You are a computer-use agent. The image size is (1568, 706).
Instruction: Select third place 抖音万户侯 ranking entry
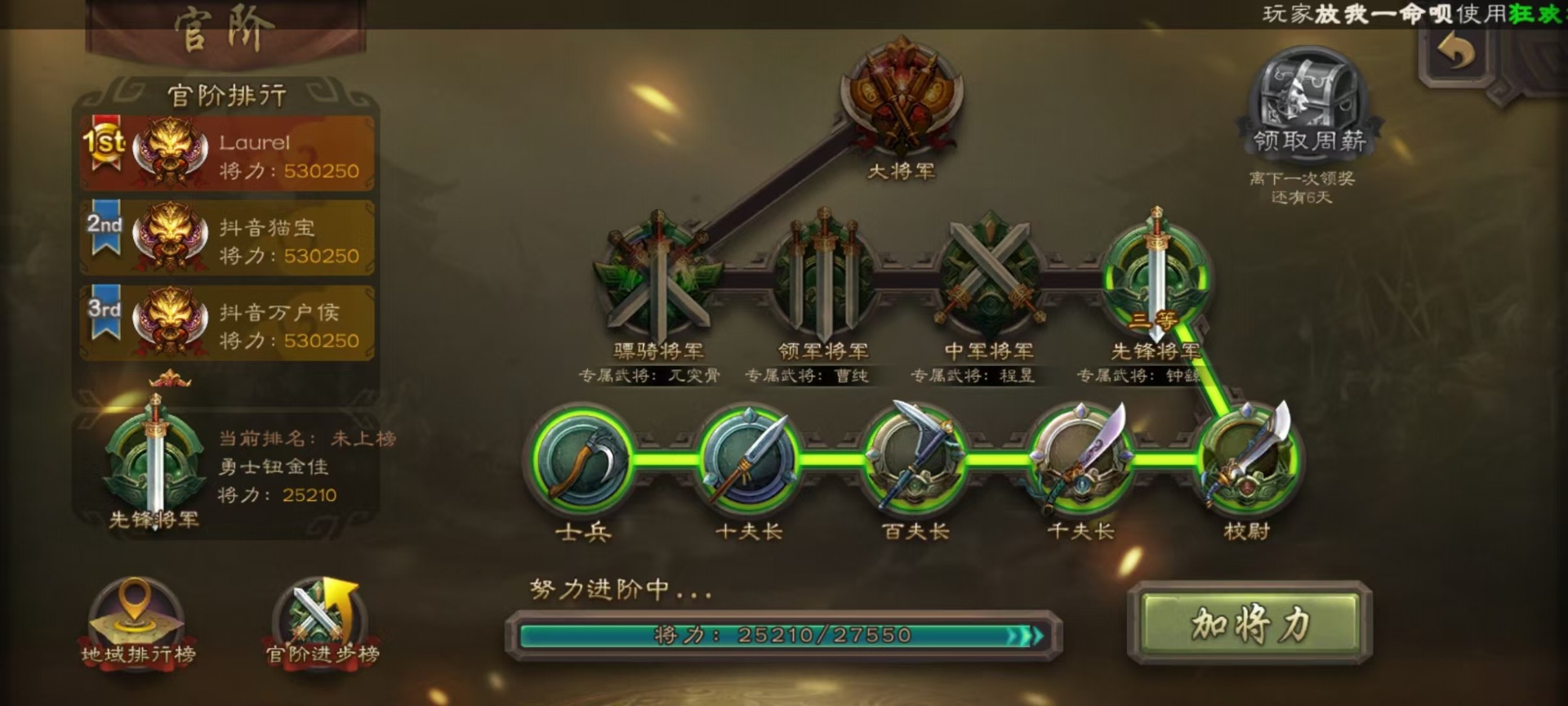click(227, 323)
